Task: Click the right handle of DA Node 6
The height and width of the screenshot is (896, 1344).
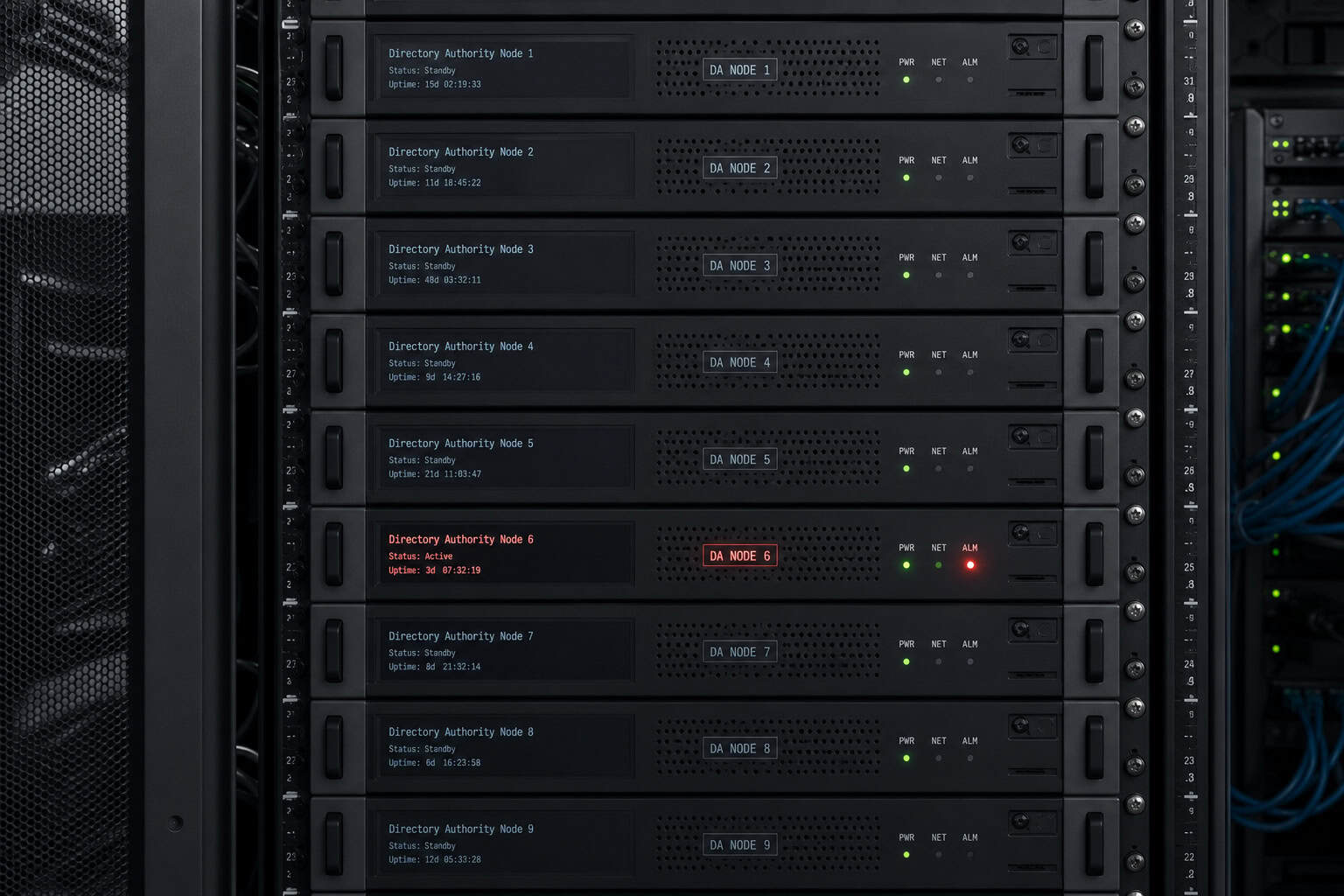Action: [x=1094, y=555]
